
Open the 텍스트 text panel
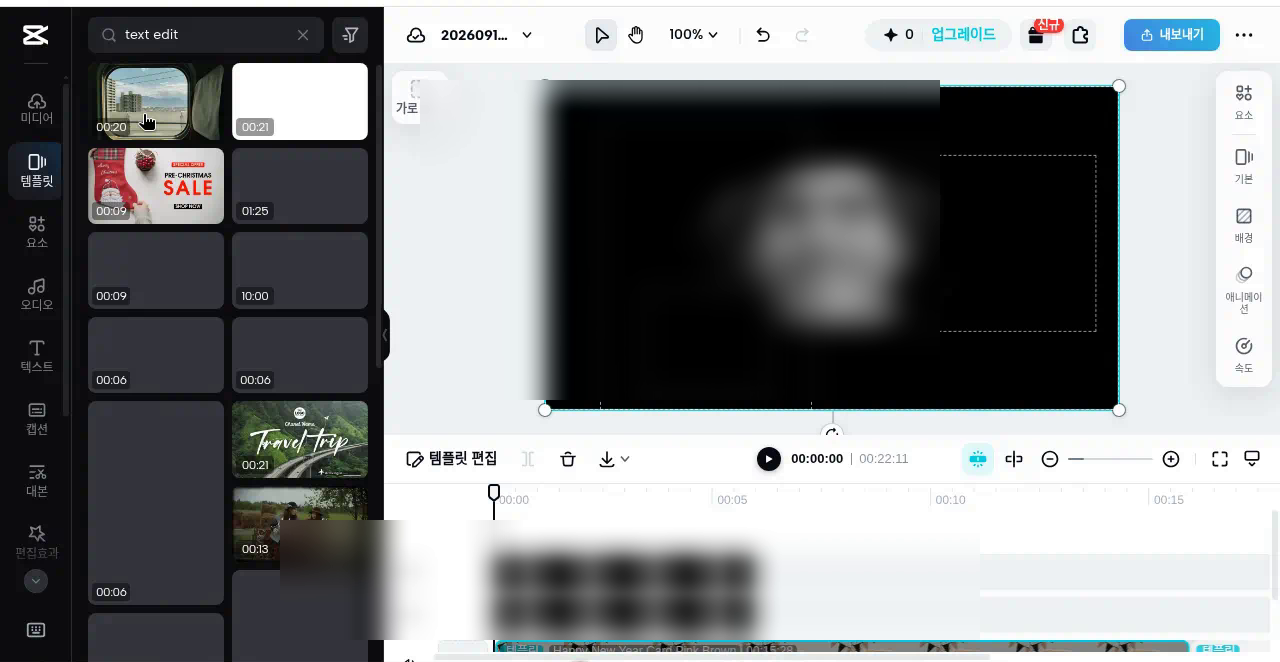[36, 356]
